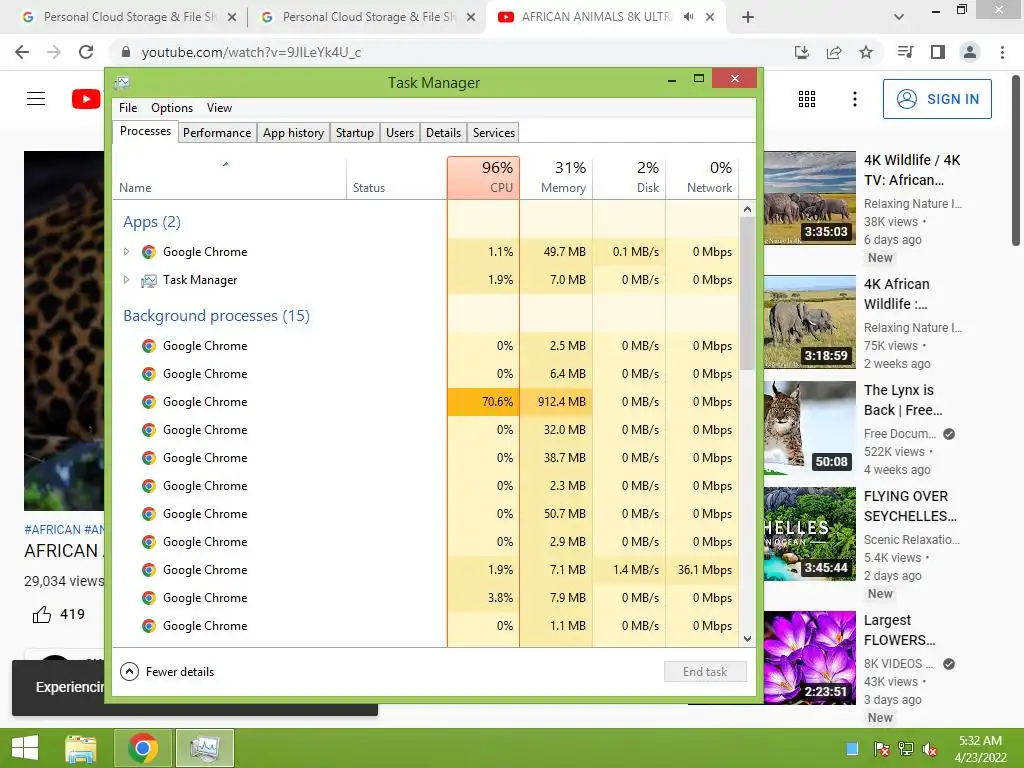This screenshot has height=768, width=1024.
Task: Reload the YouTube page
Action: 86,52
